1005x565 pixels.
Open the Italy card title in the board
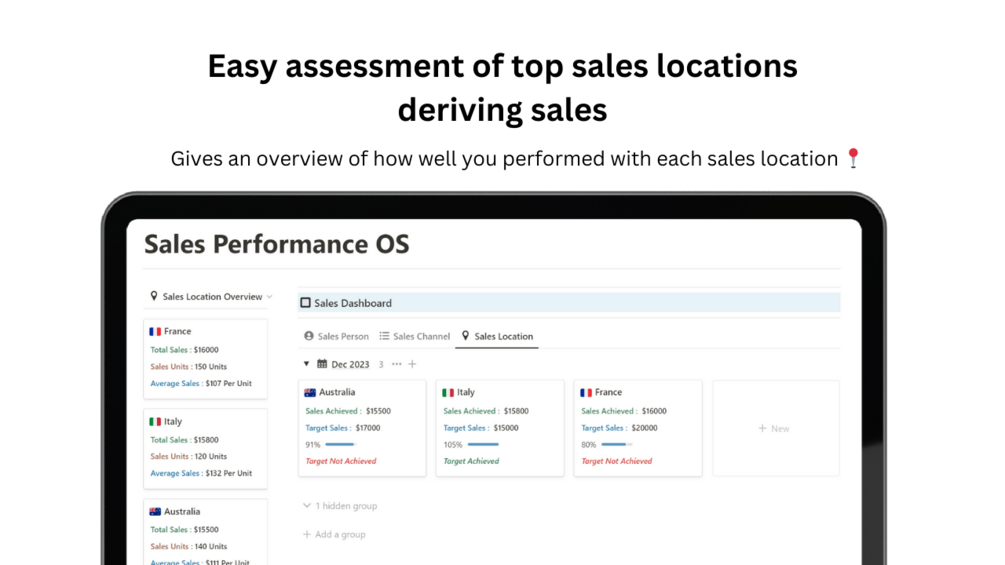466,392
